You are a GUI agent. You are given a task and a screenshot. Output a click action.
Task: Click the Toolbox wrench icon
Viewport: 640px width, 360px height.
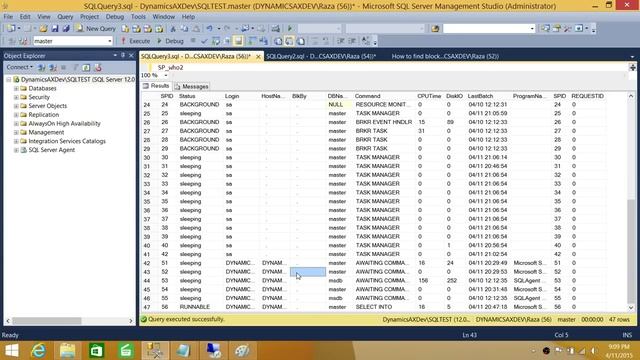[568, 29]
